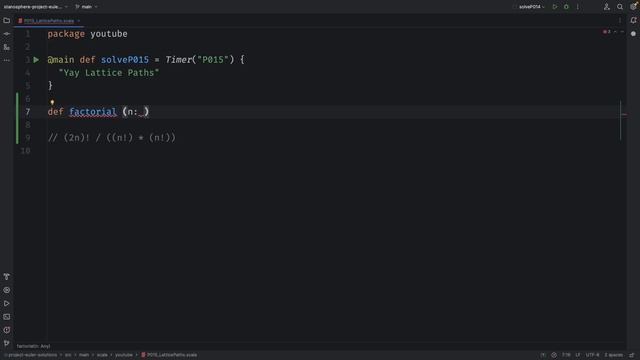This screenshot has width=640, height=360.
Task: Click the "Yay Lattice Paths" string literal
Action: click(x=109, y=73)
